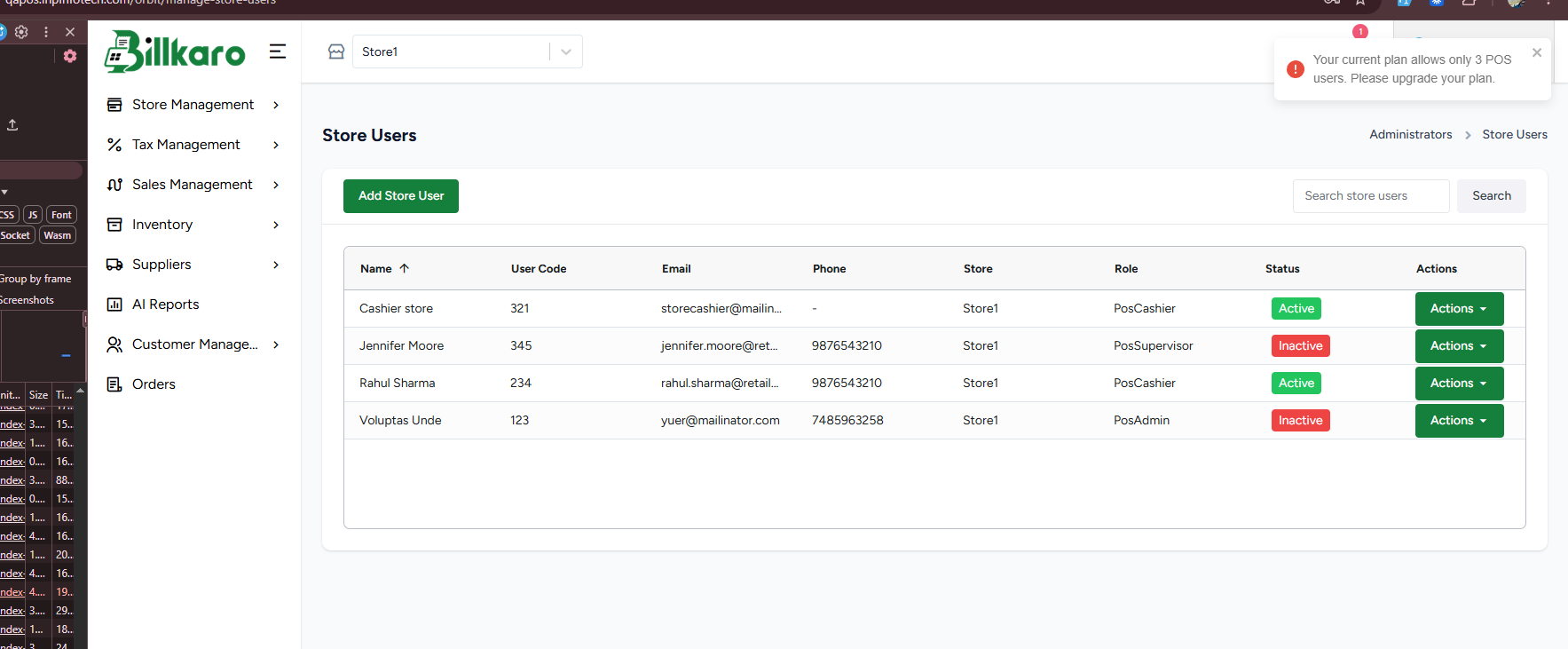The height and width of the screenshot is (649, 1568).
Task: Click the Add Store User button
Action: (401, 196)
